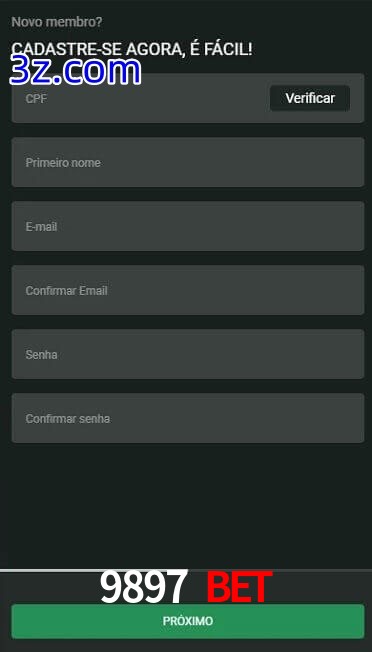The height and width of the screenshot is (652, 372).
Task: Select the Confirmar senha field
Action: (188, 418)
